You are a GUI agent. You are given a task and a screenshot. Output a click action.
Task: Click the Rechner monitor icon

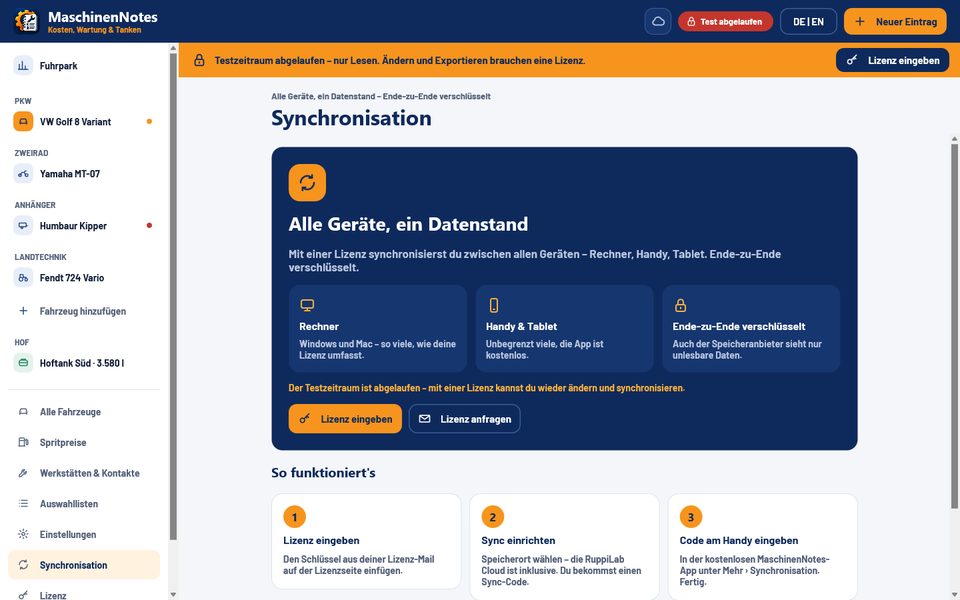[307, 305]
